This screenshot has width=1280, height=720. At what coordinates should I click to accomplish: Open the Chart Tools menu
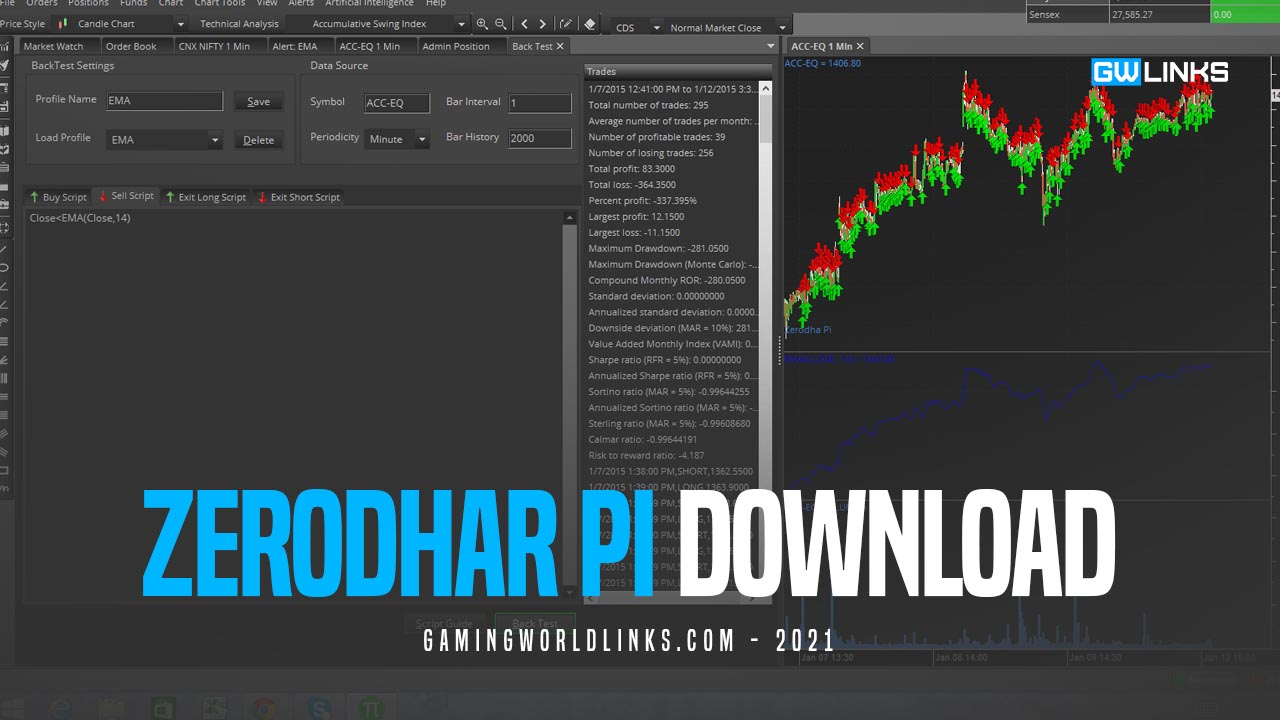219,3
